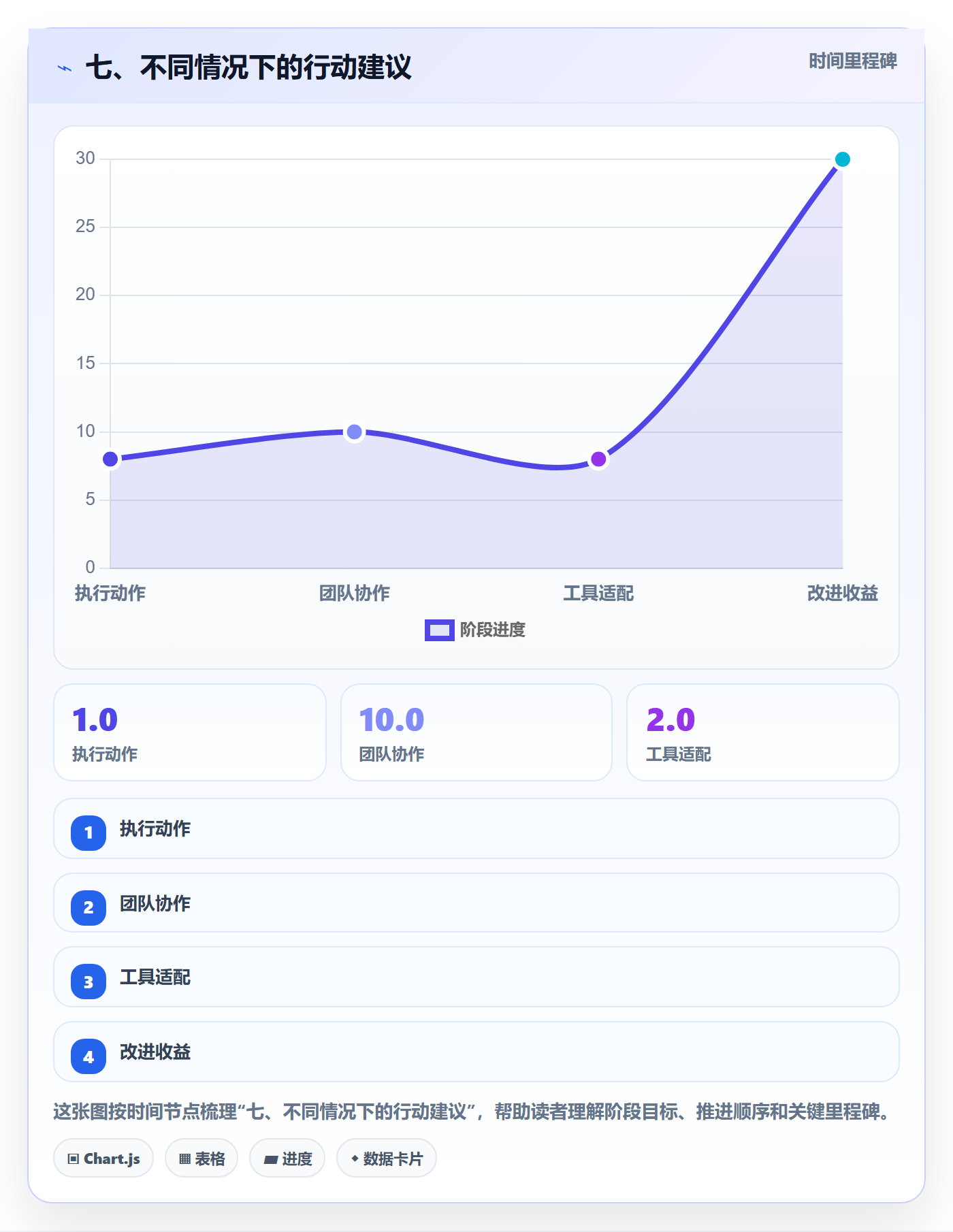Toggle the 阶段进度 legend swatch

pos(439,630)
